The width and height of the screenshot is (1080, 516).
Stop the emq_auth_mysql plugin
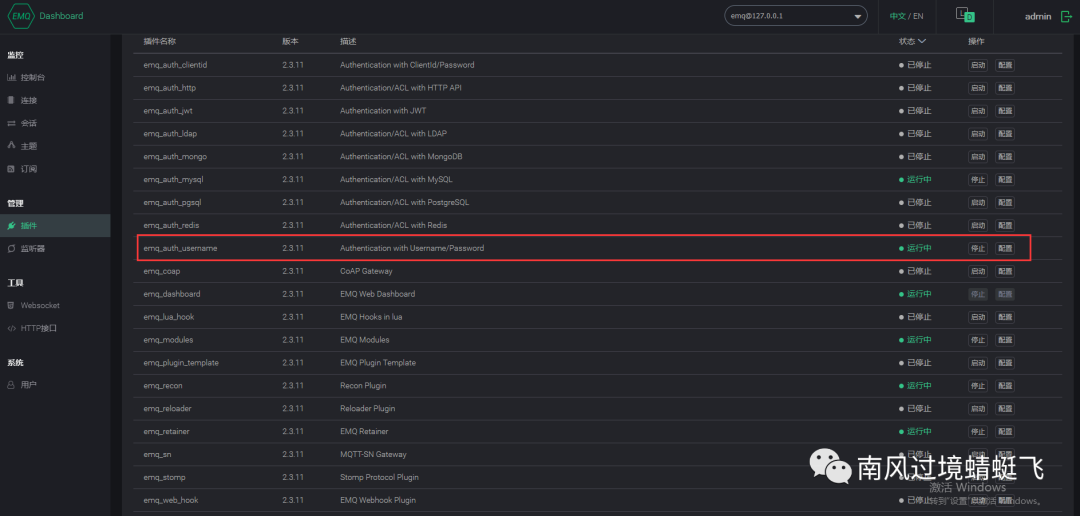coord(977,179)
